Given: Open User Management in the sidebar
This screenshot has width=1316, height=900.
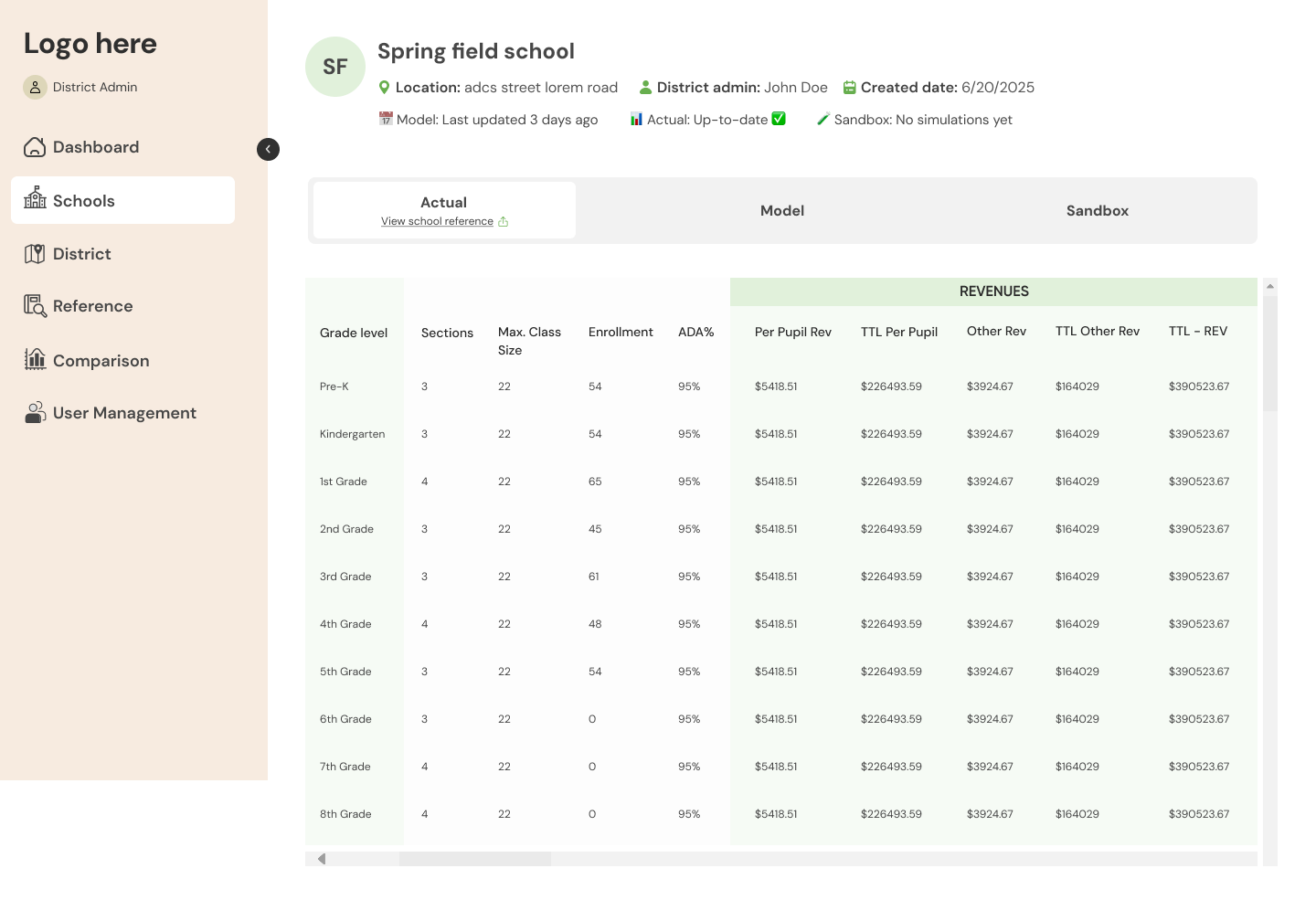Looking at the screenshot, I should [122, 413].
